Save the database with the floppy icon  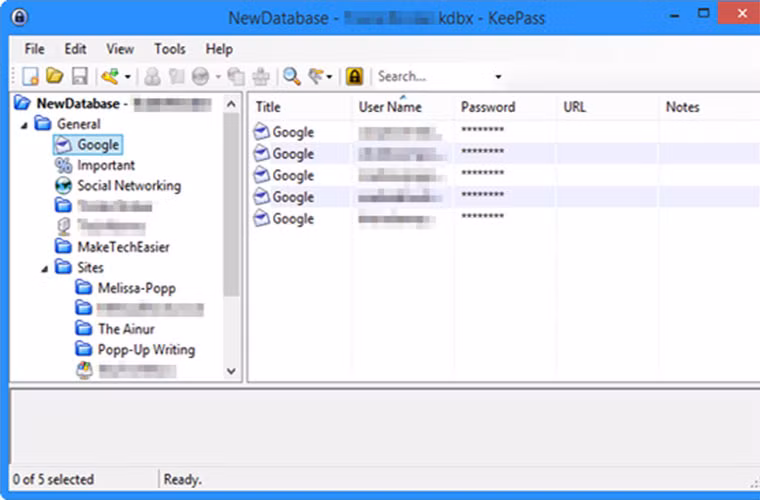point(79,76)
